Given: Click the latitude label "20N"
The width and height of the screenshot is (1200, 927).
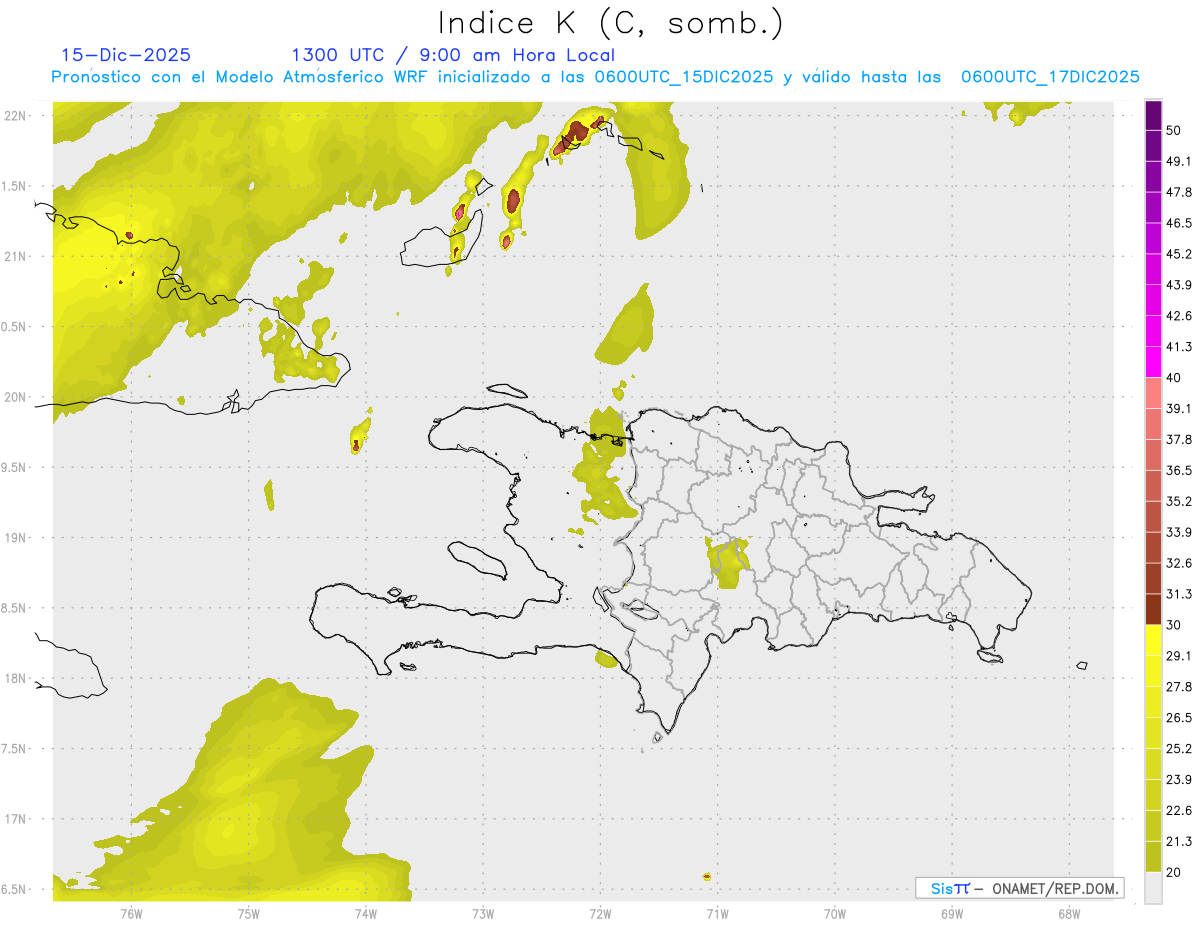Looking at the screenshot, I should [x=16, y=397].
